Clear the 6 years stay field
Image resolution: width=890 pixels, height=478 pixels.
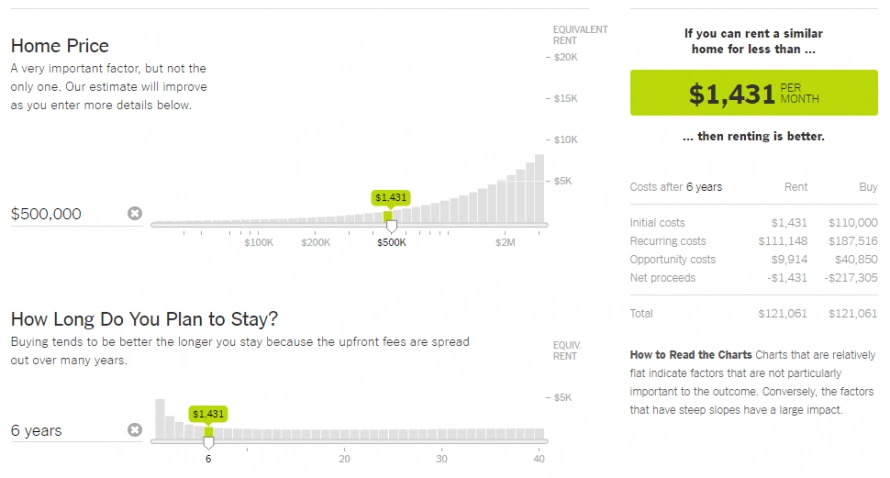(x=135, y=430)
